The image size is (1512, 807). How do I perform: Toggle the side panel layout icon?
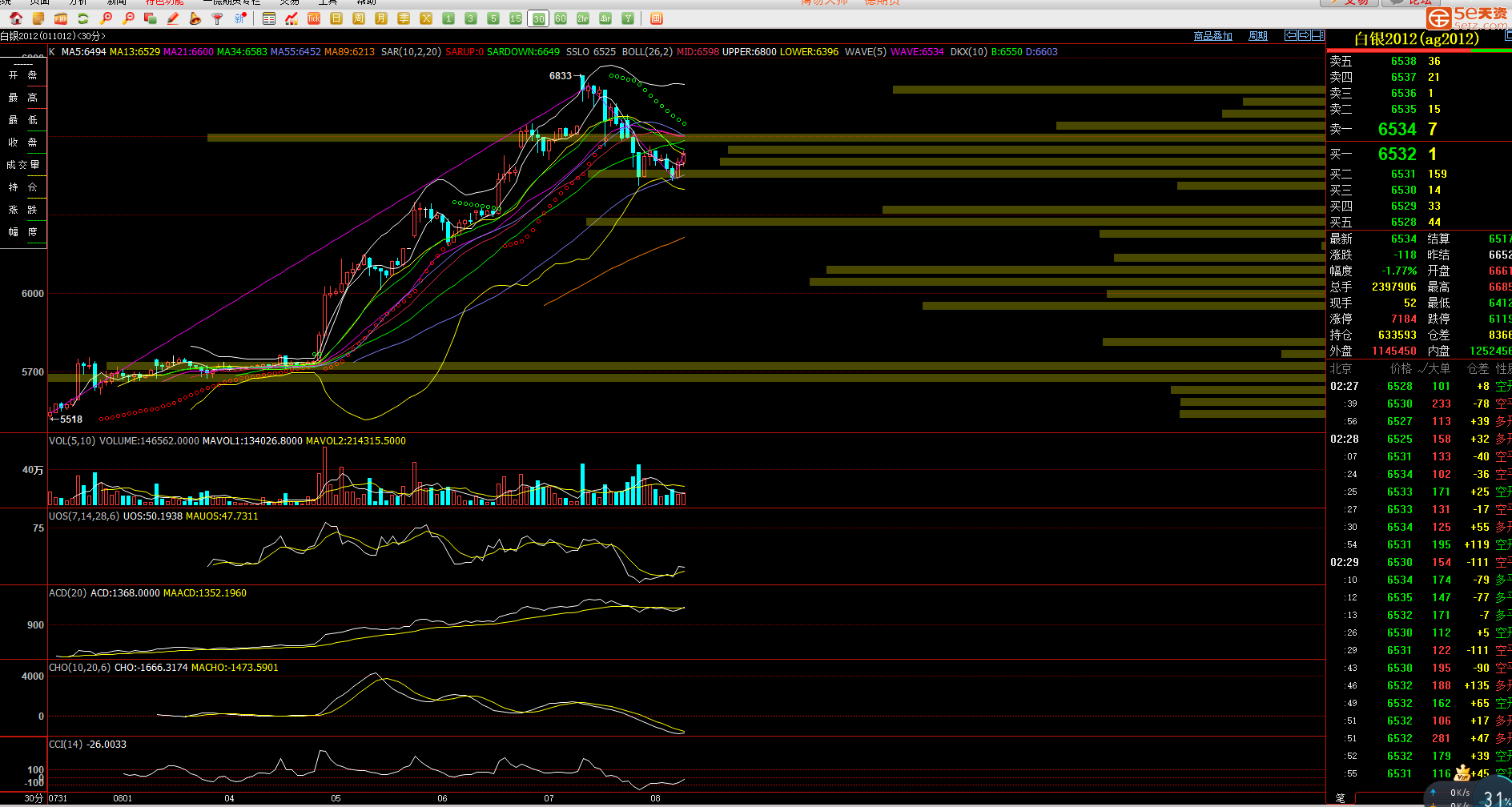(x=1317, y=35)
